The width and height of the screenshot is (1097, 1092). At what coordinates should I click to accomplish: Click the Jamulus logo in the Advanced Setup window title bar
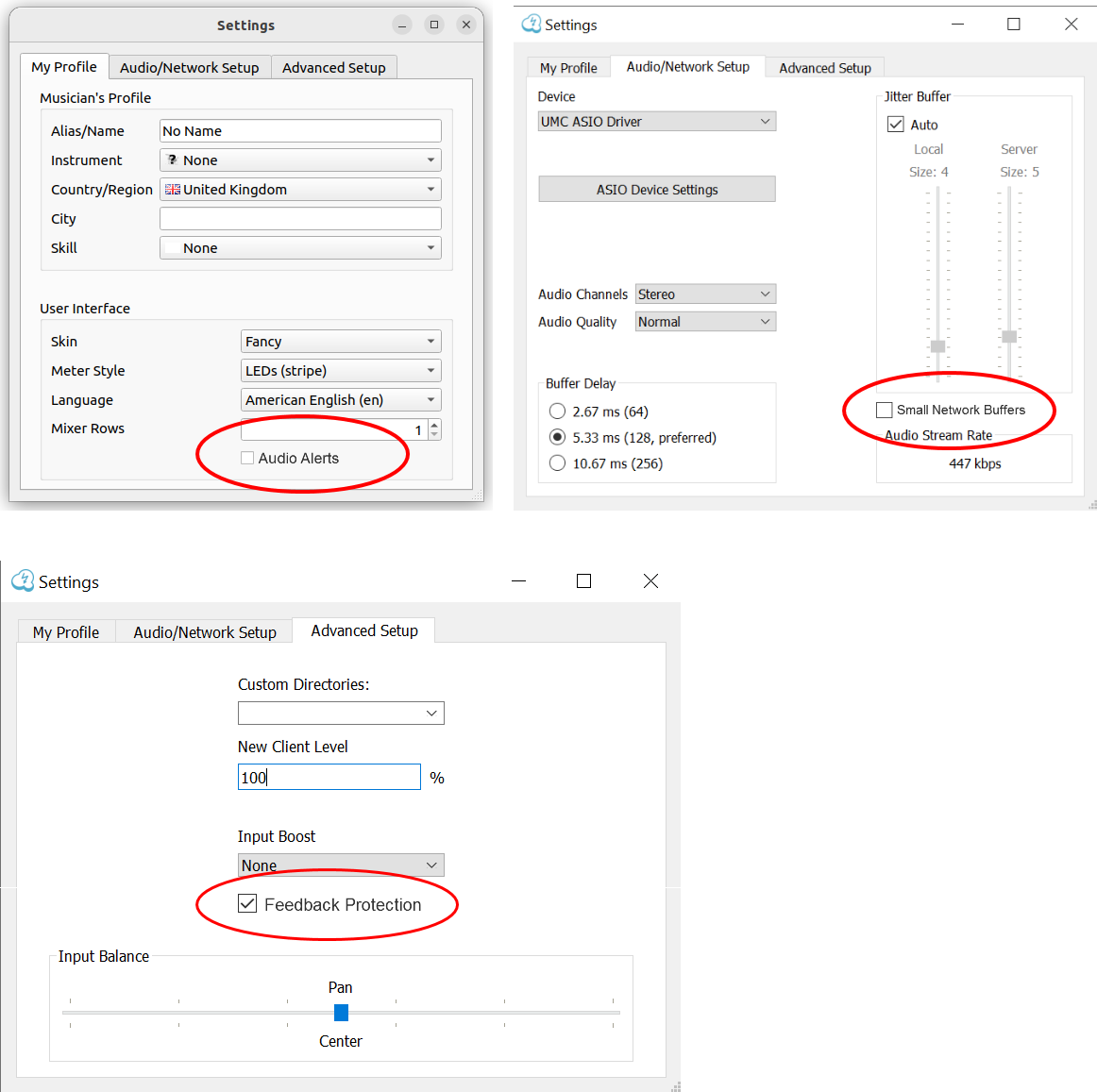tap(23, 580)
